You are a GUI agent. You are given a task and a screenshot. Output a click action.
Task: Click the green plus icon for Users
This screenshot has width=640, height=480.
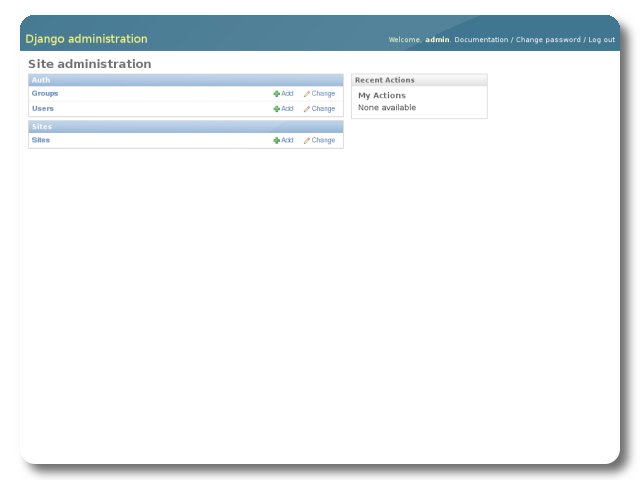(277, 109)
